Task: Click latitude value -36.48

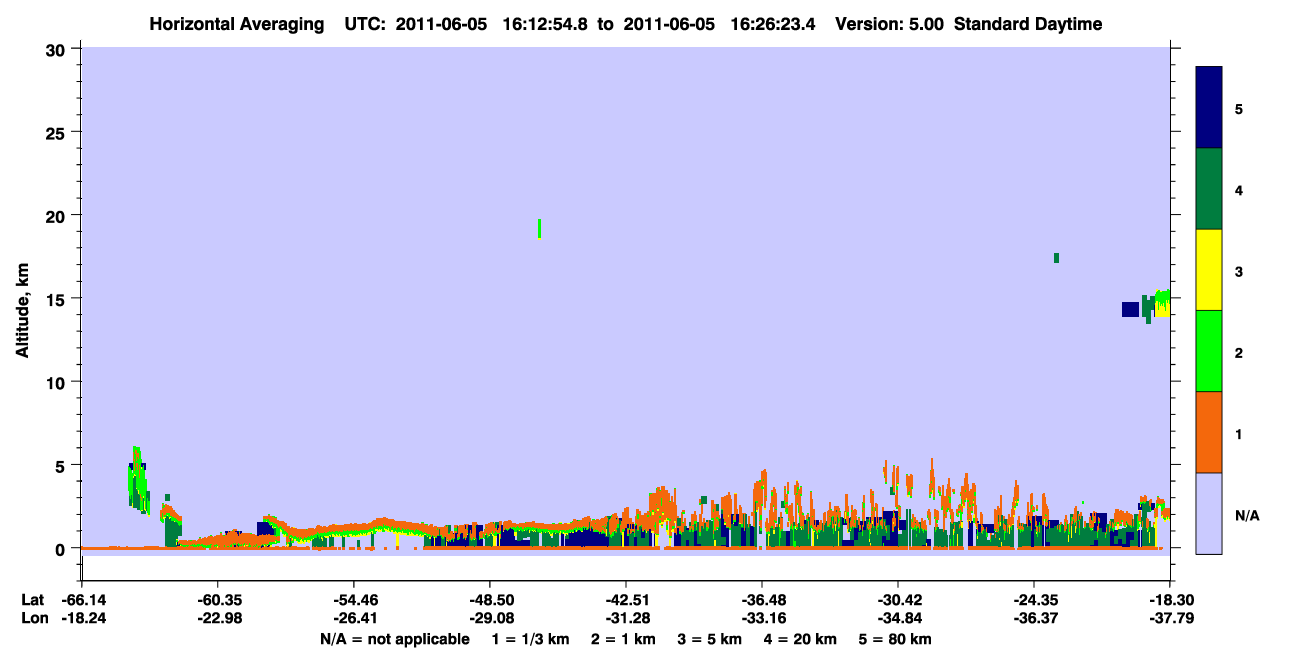Action: pyautogui.click(x=762, y=599)
